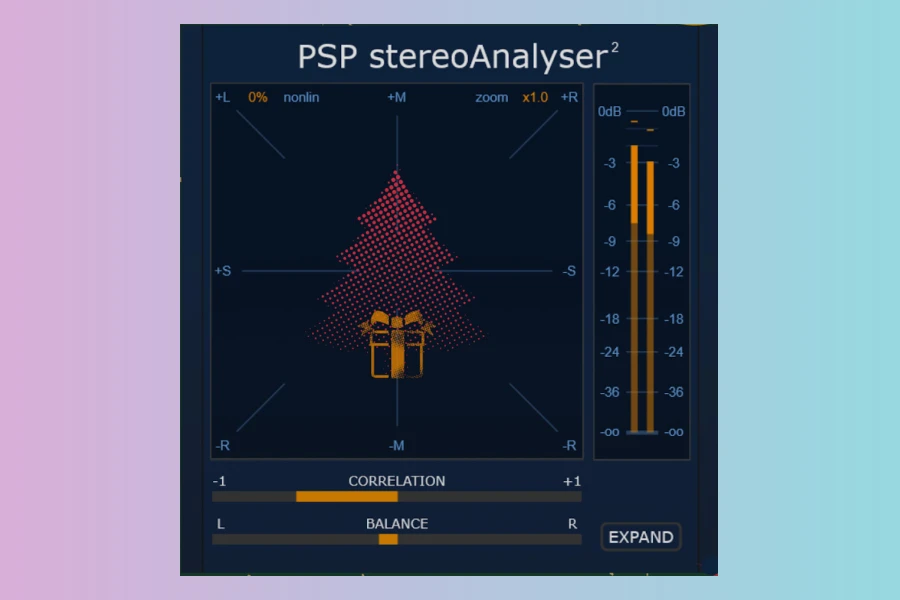Click the right 0dB meter readout
Screen dimensions: 900x600
pyautogui.click(x=674, y=111)
